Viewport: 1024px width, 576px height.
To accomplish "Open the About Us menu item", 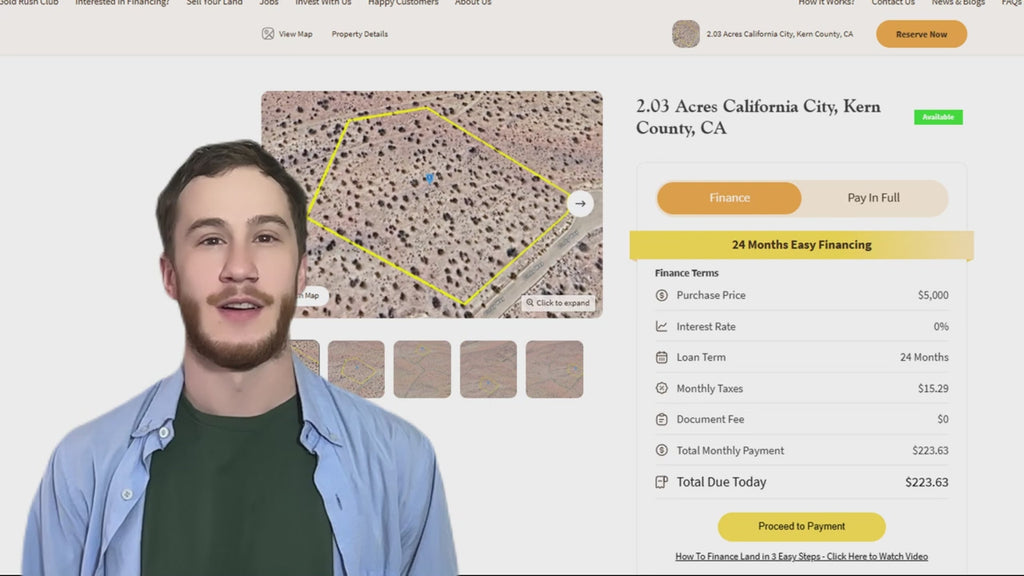I will [x=473, y=3].
